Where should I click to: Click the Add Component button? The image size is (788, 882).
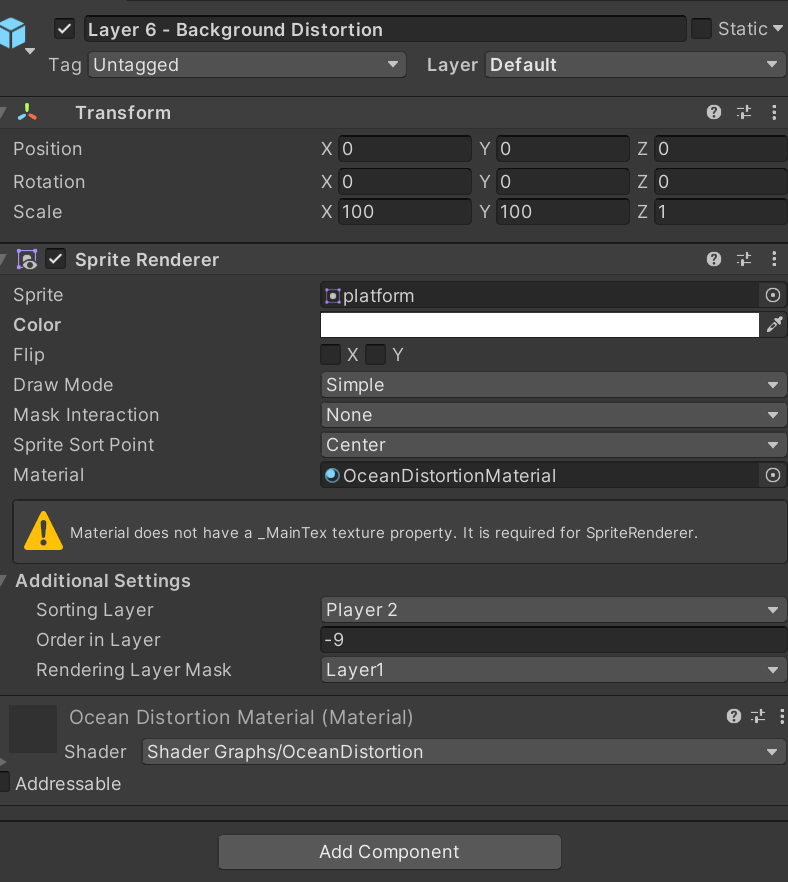(389, 851)
